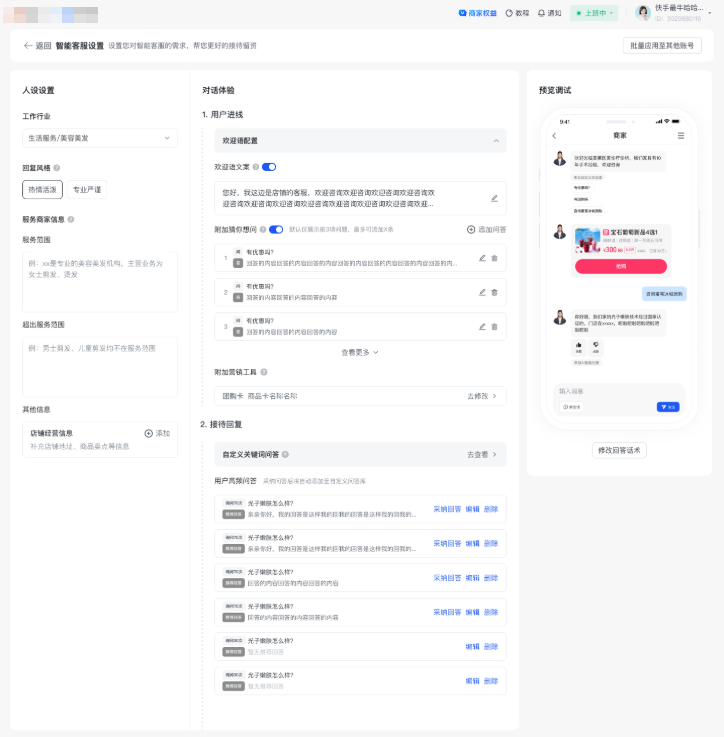The image size is (724, 737).
Task: Tap back chevron in phone preview
Action: pyautogui.click(x=554, y=136)
